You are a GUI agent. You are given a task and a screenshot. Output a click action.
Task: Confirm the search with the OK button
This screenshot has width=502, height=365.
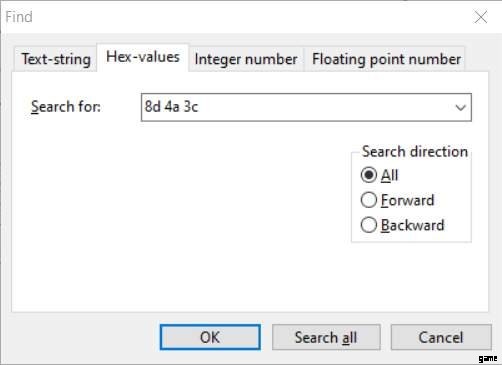click(x=210, y=337)
